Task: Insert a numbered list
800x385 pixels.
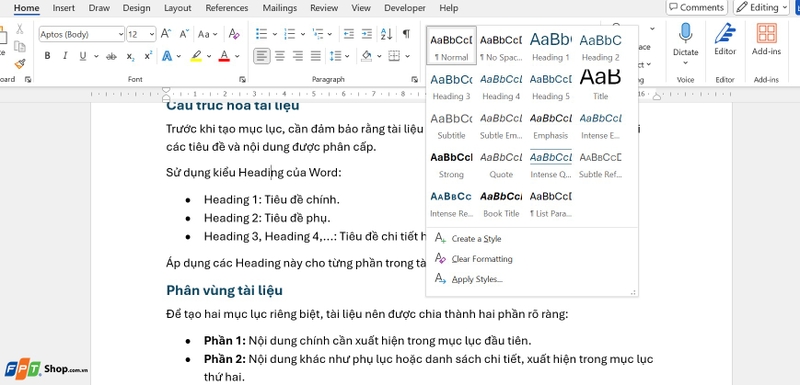Action: (x=290, y=34)
